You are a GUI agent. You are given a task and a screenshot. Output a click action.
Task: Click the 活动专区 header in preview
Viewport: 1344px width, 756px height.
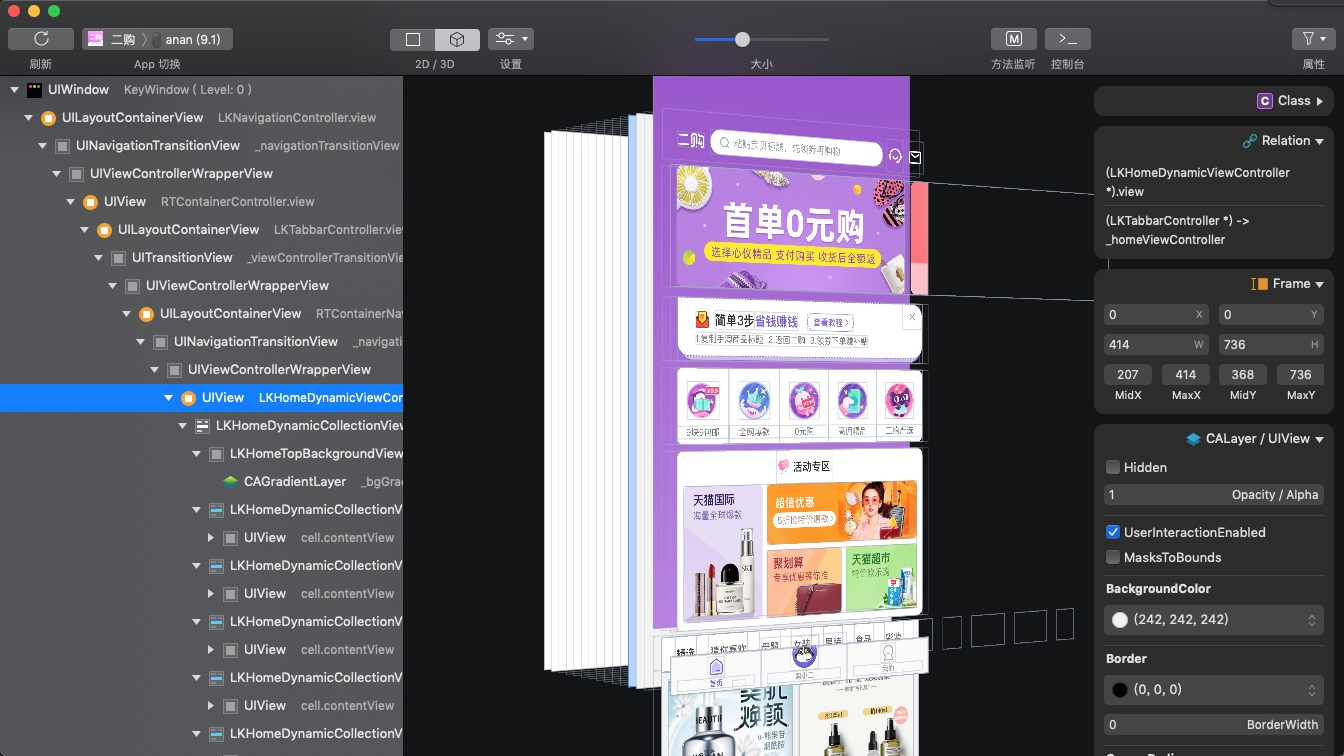803,466
